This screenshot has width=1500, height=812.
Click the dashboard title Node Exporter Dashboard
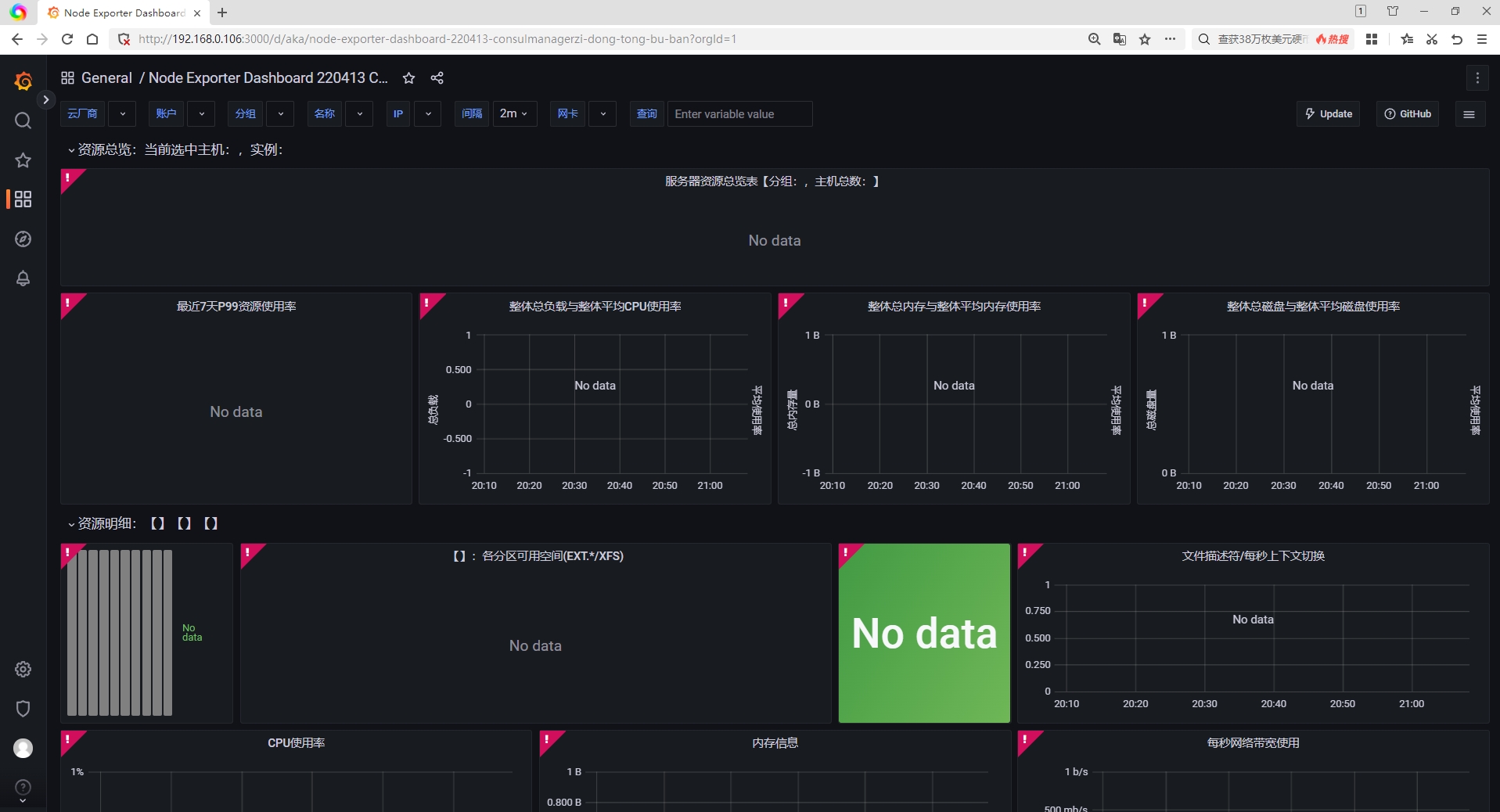point(268,77)
